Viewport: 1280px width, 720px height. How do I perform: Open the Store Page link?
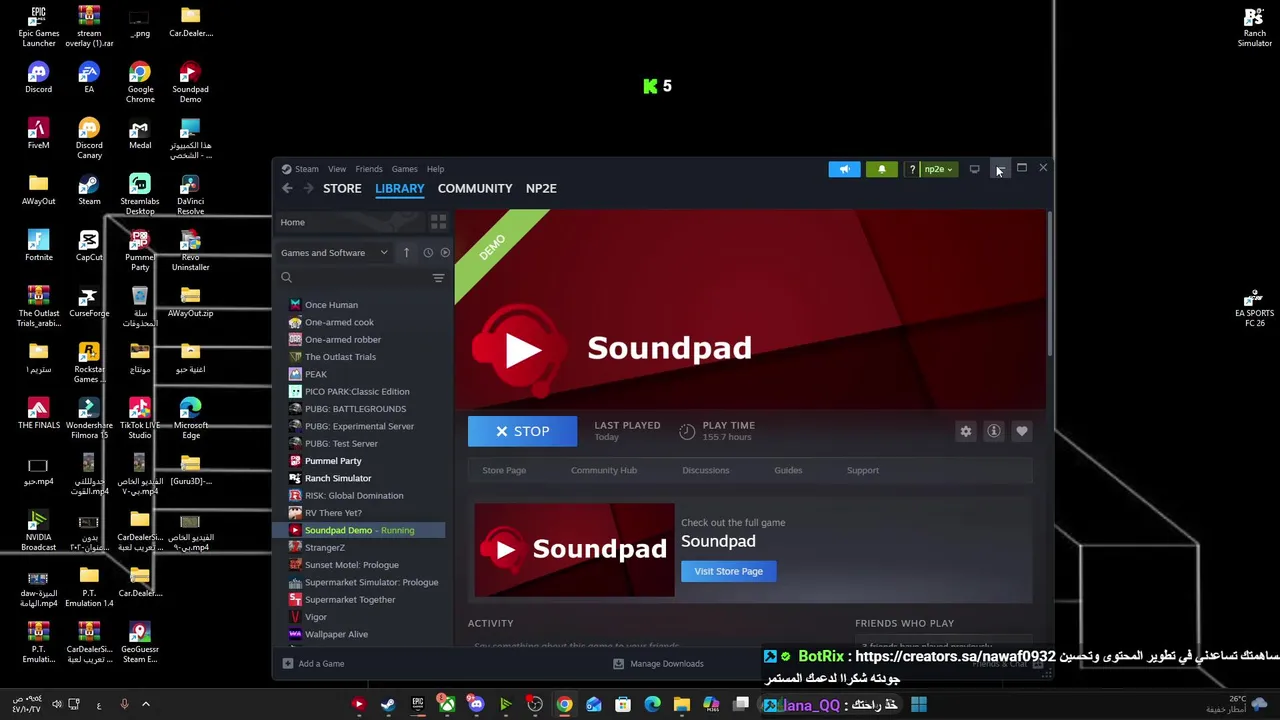pyautogui.click(x=504, y=470)
